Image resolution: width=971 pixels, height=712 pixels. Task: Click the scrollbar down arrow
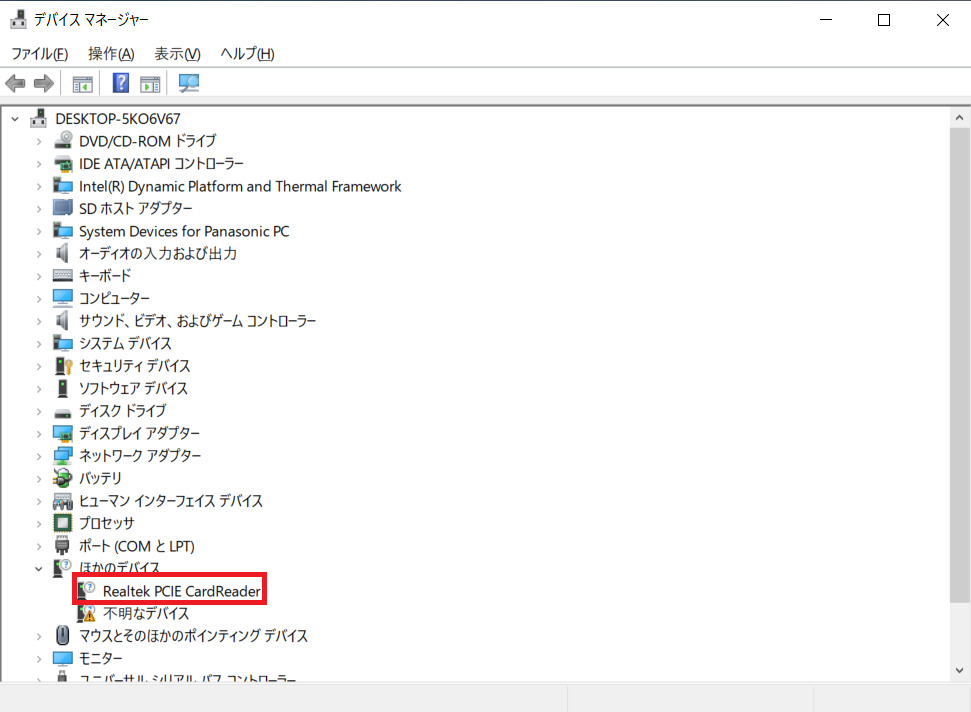point(959,671)
